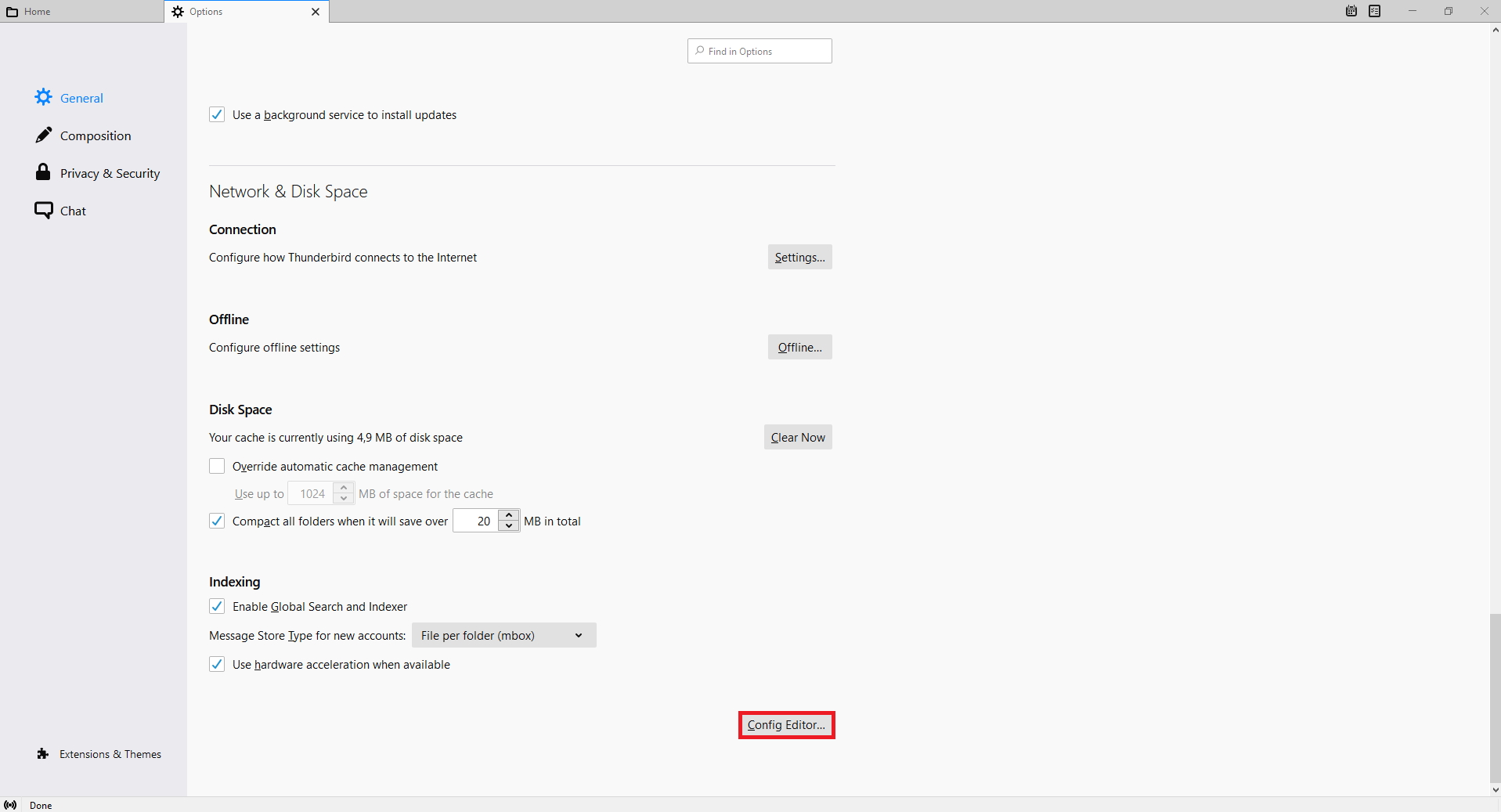Decrease compact folders MB value
1501x812 pixels.
pos(509,526)
